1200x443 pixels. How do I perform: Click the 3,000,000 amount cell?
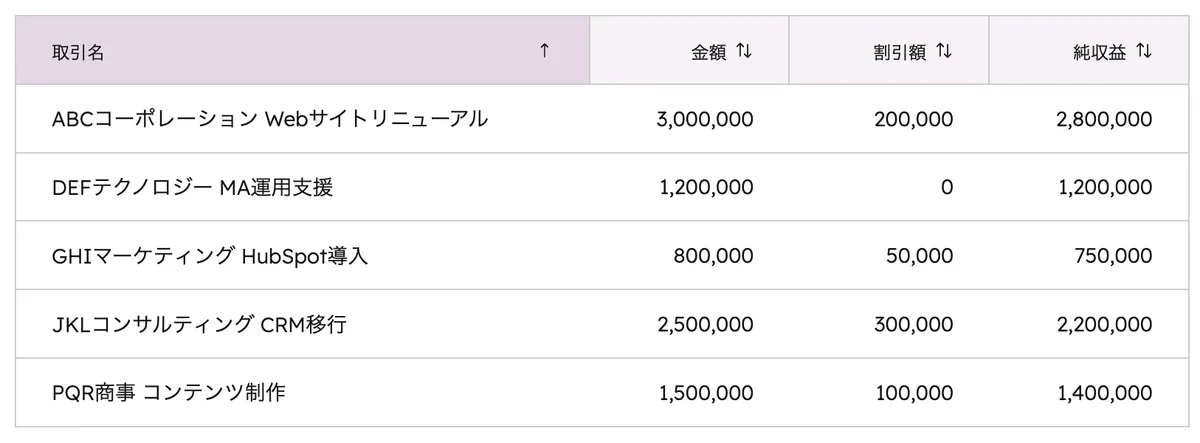pyautogui.click(x=705, y=119)
